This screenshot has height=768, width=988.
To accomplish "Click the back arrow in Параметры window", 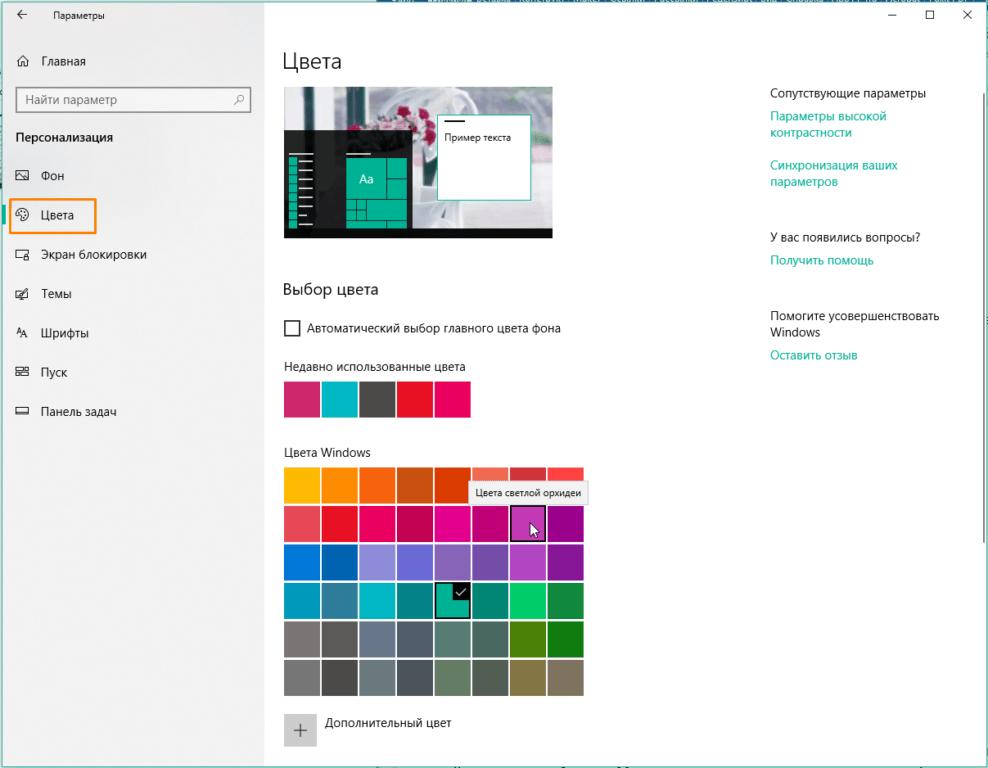I will [x=22, y=16].
